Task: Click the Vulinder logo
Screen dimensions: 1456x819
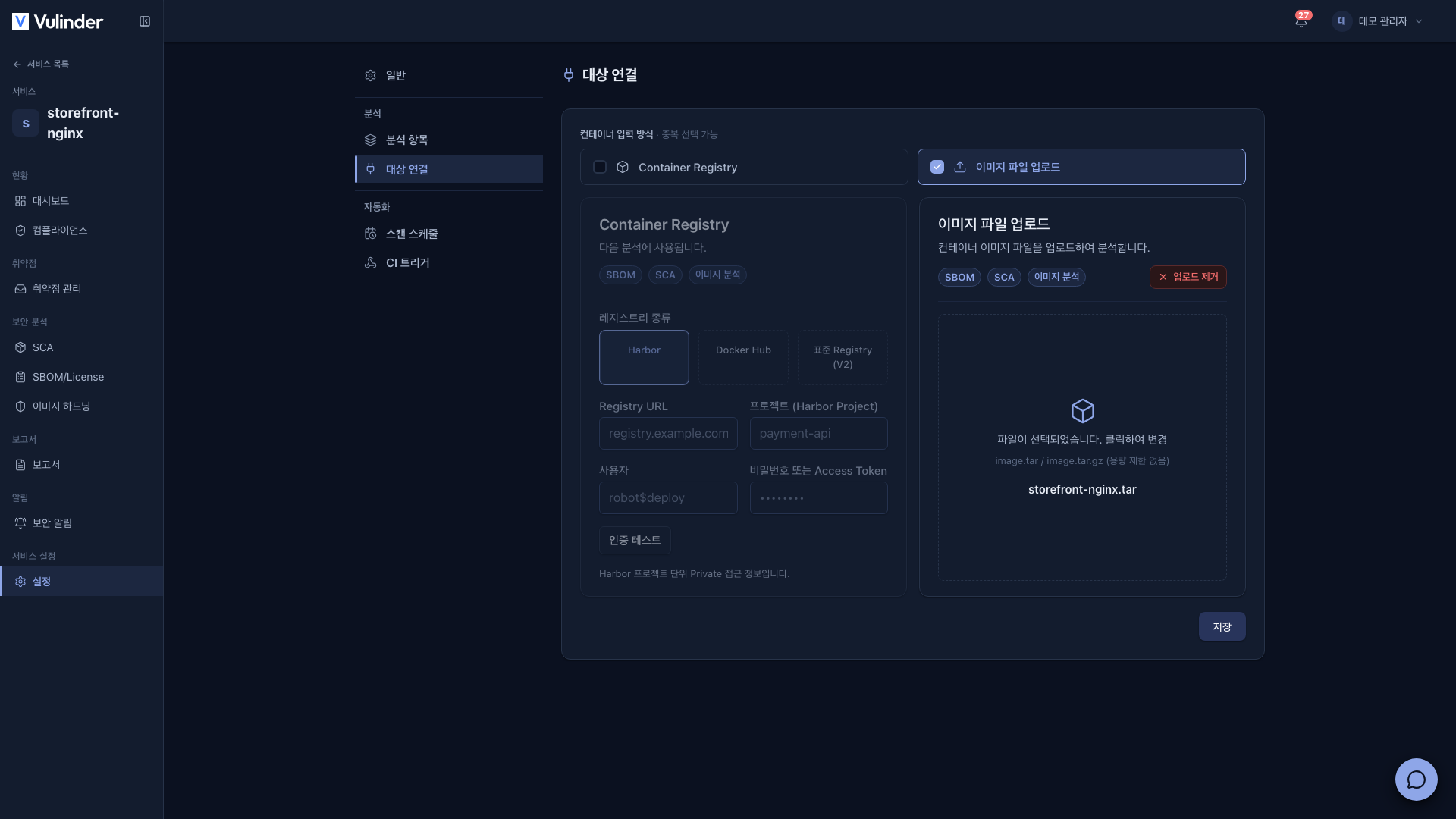Action: point(58,21)
